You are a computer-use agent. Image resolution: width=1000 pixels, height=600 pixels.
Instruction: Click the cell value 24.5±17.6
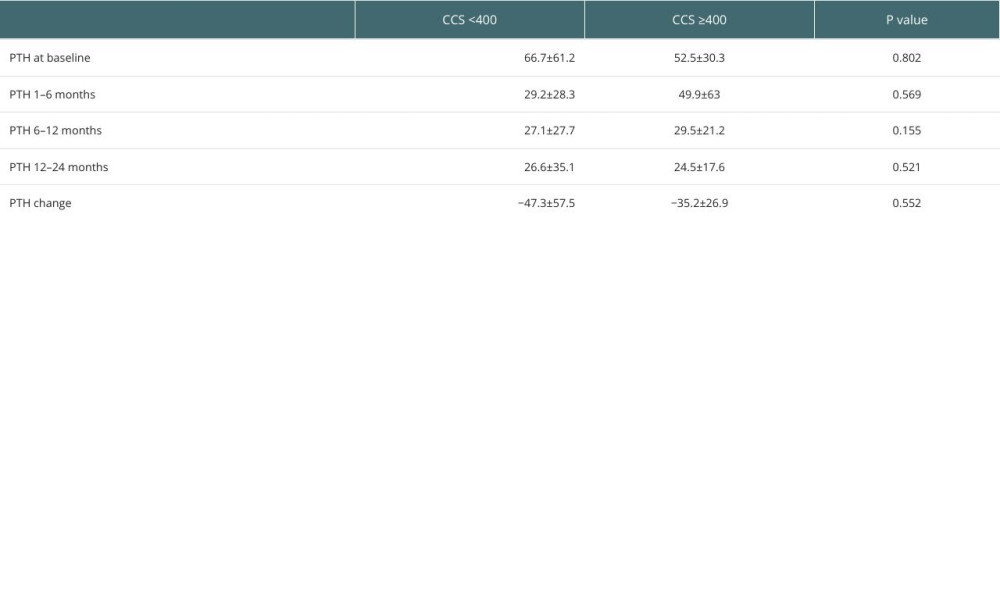click(699, 167)
